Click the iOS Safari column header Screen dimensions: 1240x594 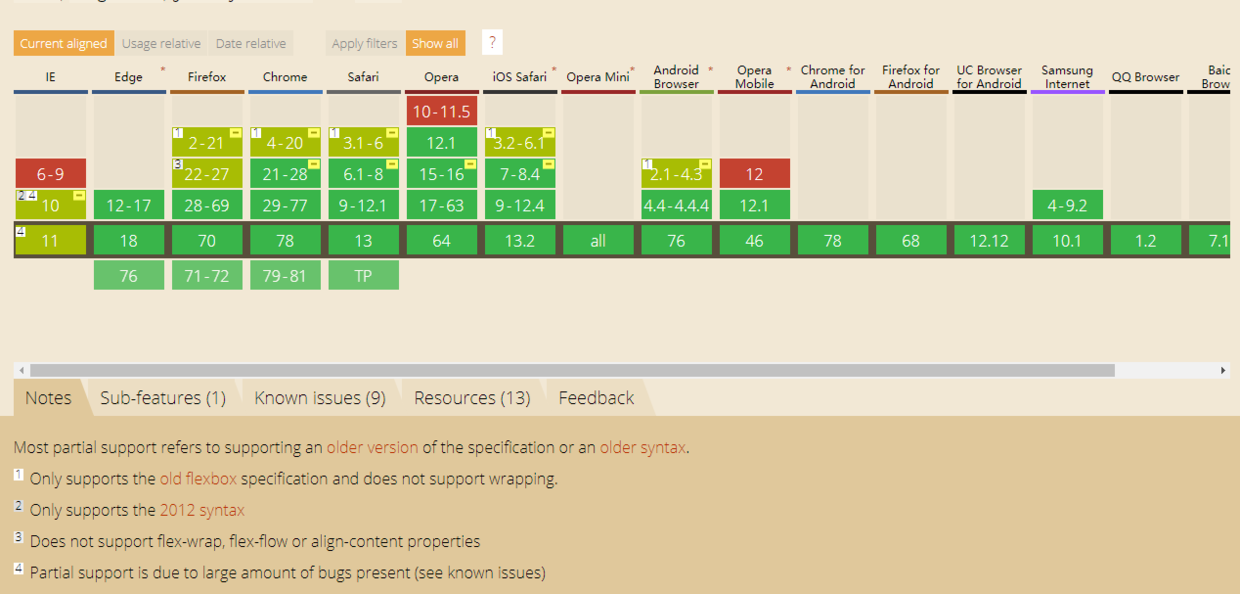520,77
